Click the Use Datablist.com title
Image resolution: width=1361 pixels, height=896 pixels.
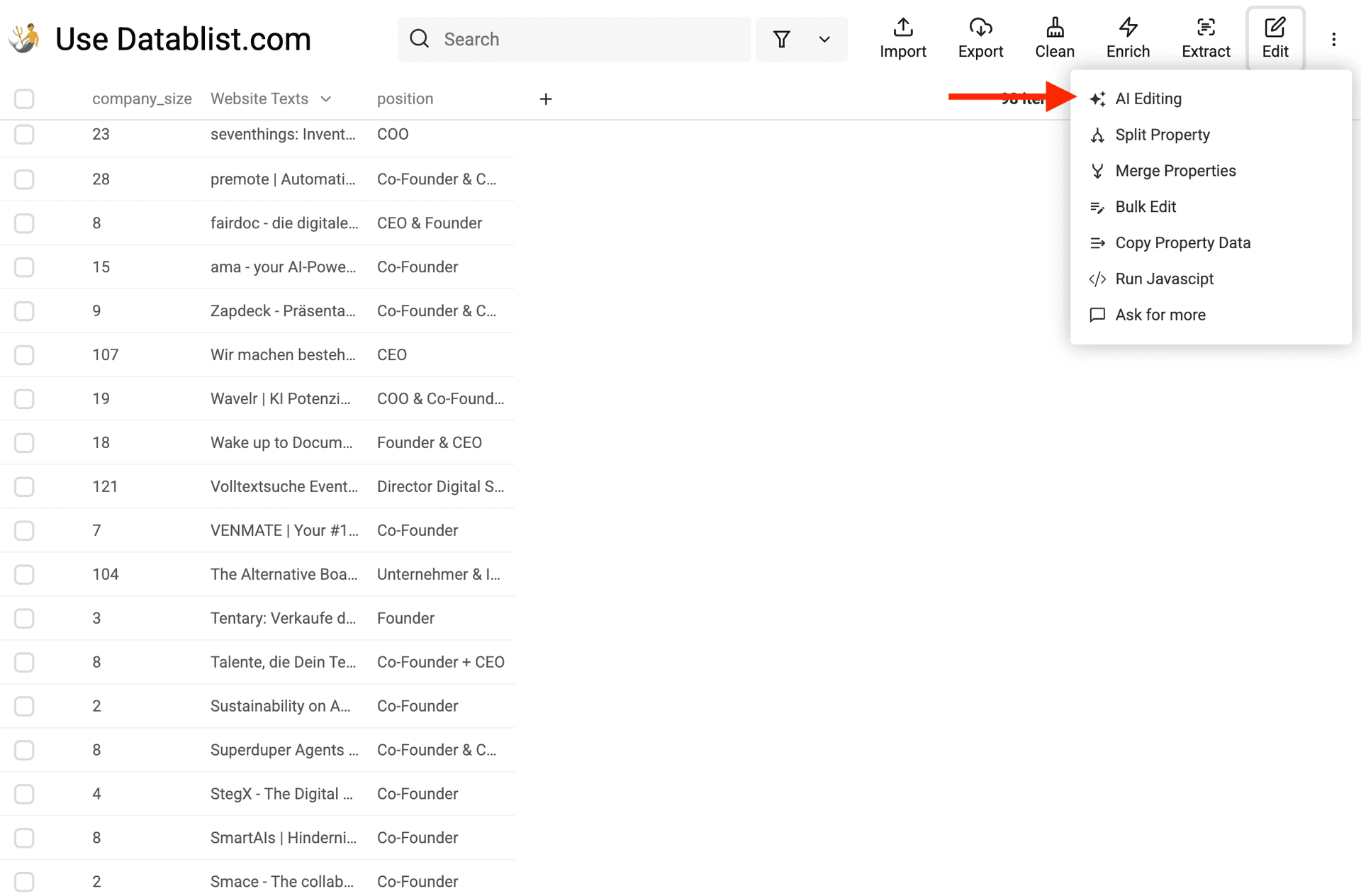pyautogui.click(x=183, y=40)
